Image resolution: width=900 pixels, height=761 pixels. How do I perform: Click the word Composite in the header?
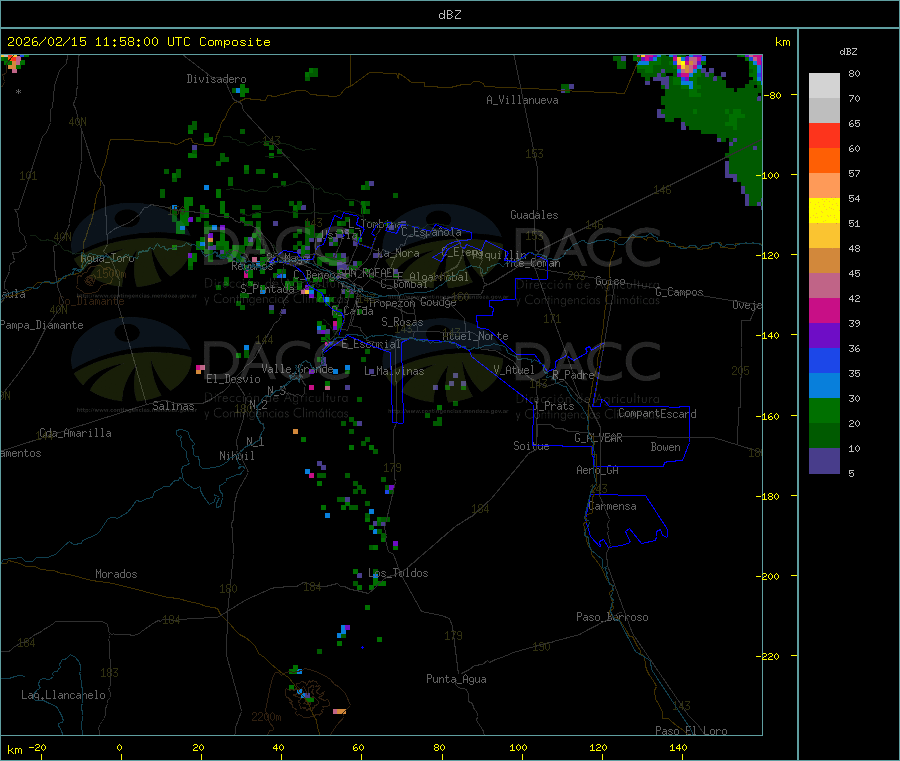pyautogui.click(x=235, y=42)
